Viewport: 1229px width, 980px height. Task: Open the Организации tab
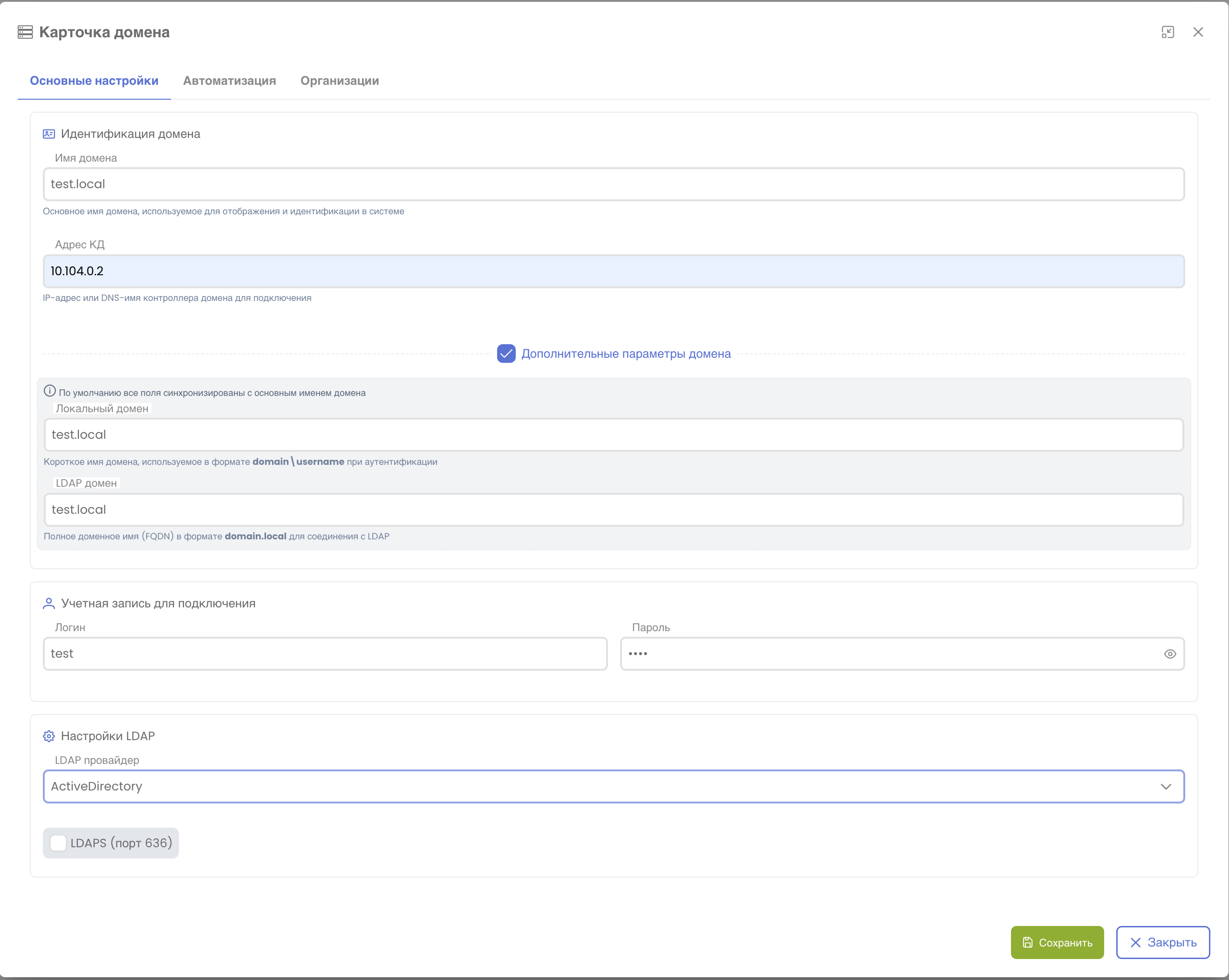[x=339, y=81]
